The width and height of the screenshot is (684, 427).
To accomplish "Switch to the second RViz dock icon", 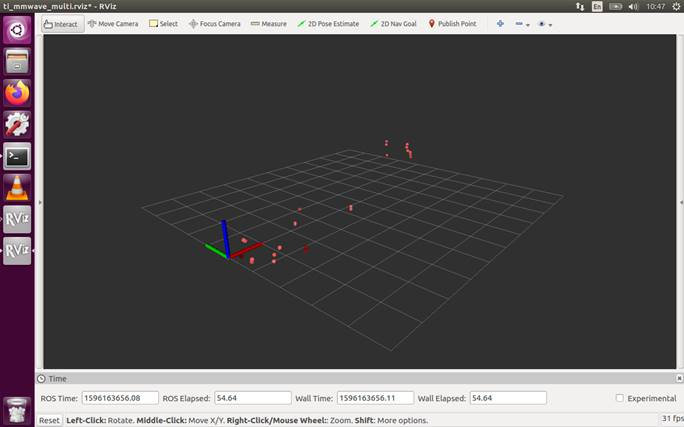I will pyautogui.click(x=17, y=251).
